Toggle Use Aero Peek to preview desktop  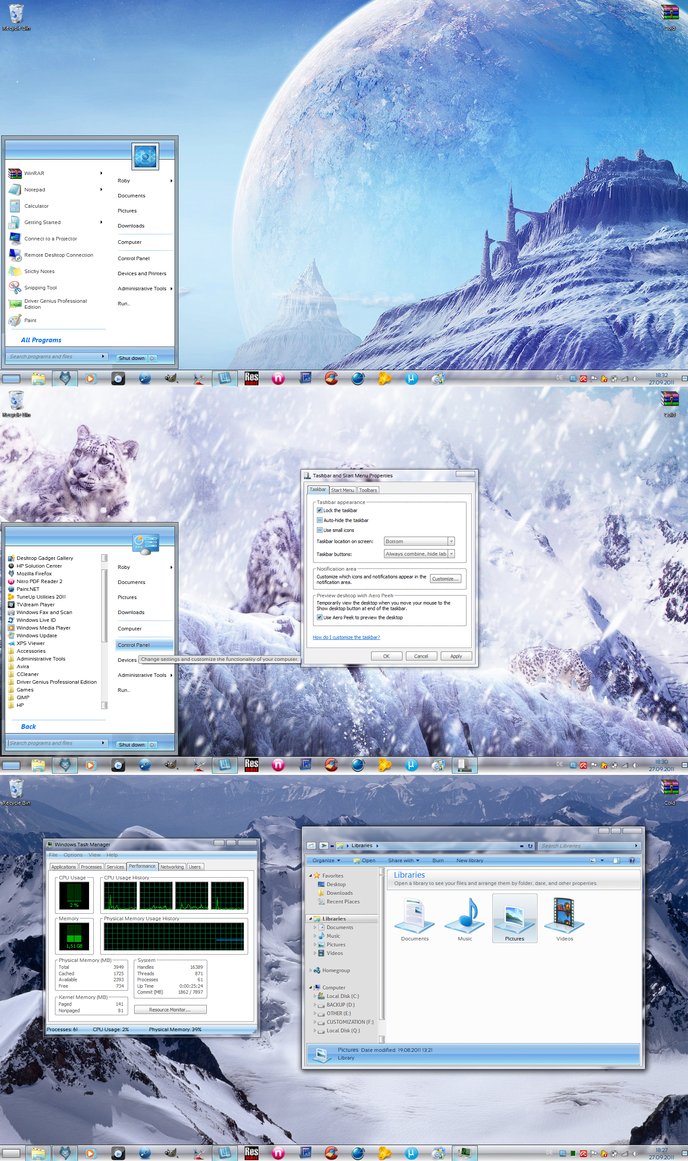[319, 617]
